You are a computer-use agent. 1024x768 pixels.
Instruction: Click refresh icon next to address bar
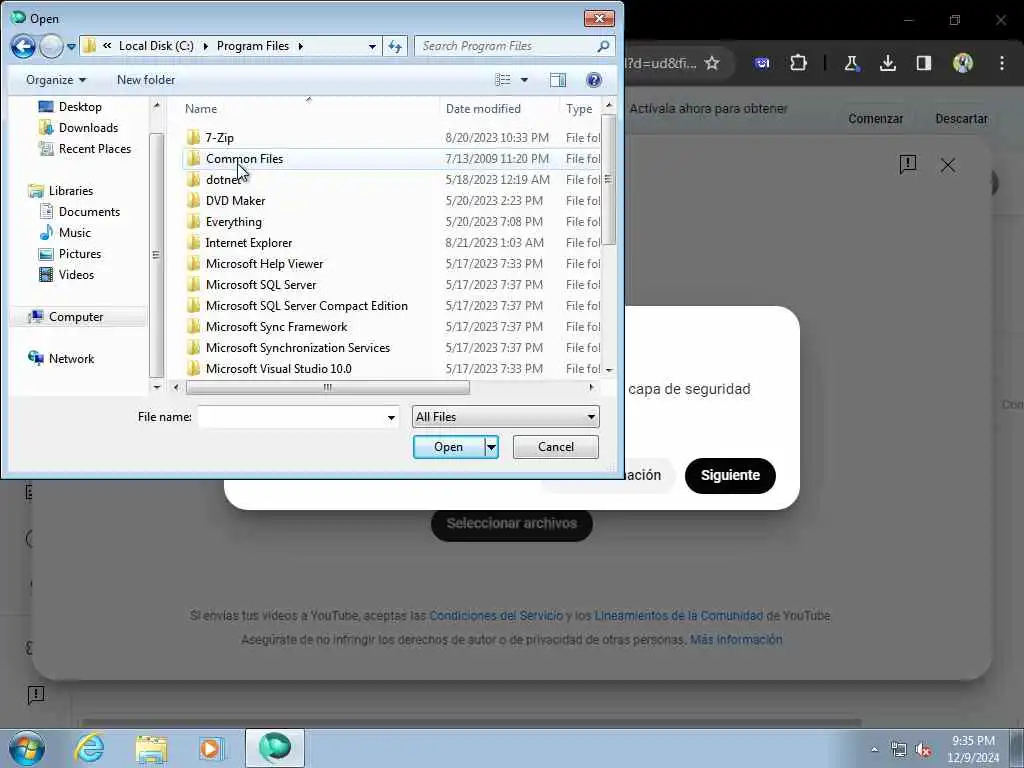pos(395,46)
